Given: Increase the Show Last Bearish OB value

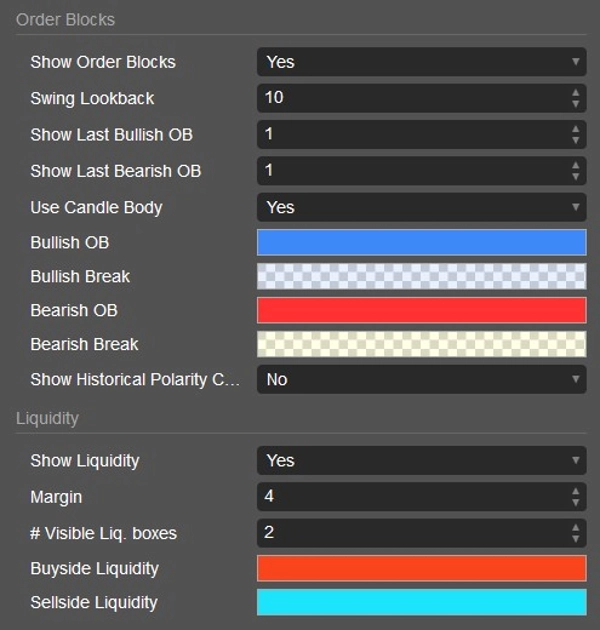Looking at the screenshot, I should (576, 165).
